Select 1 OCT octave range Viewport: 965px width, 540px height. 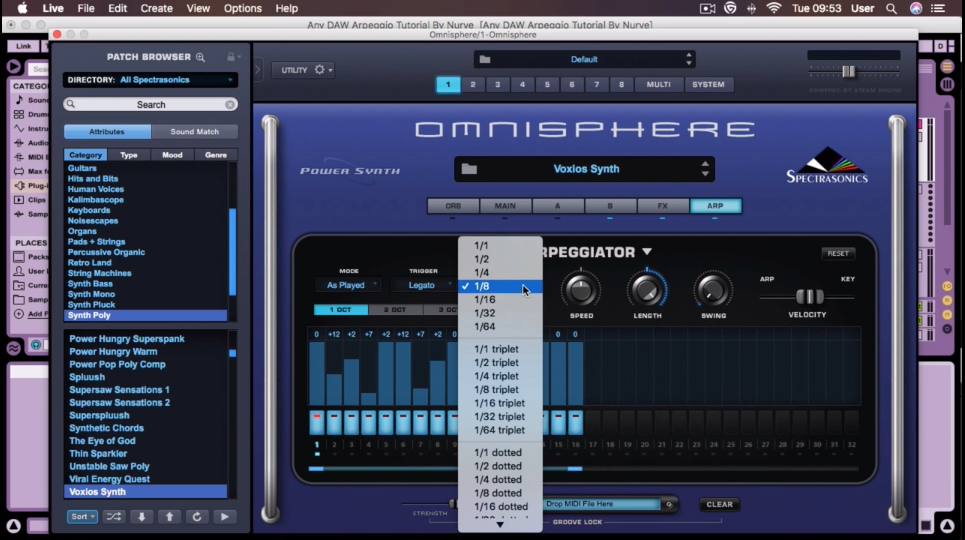coord(340,310)
